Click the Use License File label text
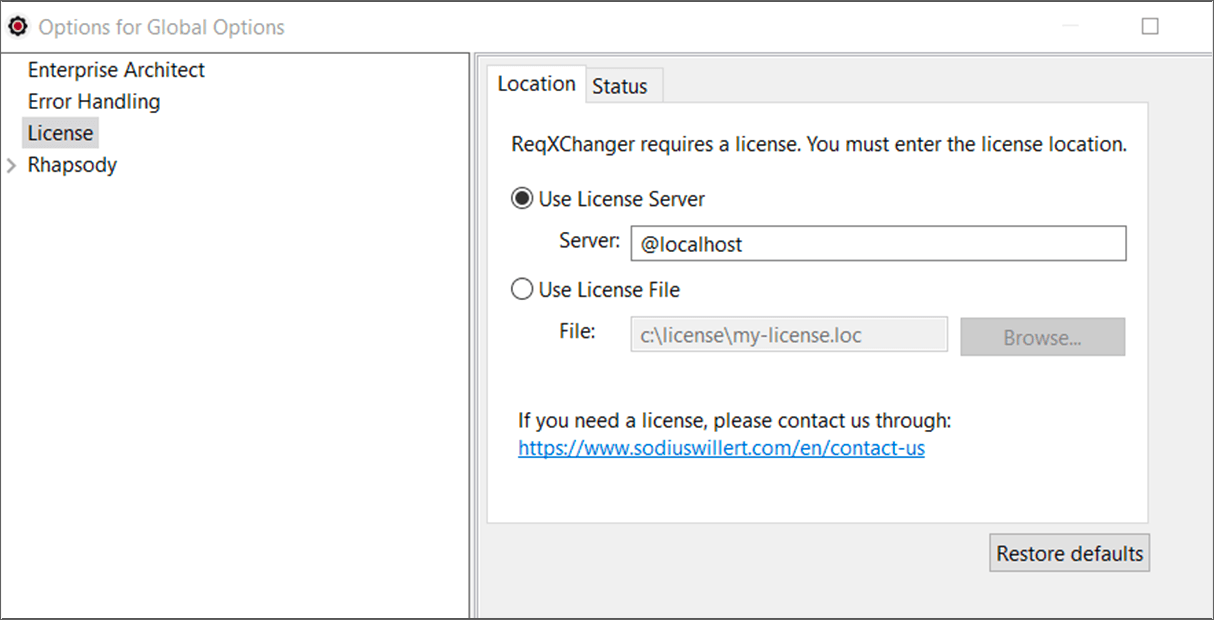The image size is (1214, 620). 609,289
